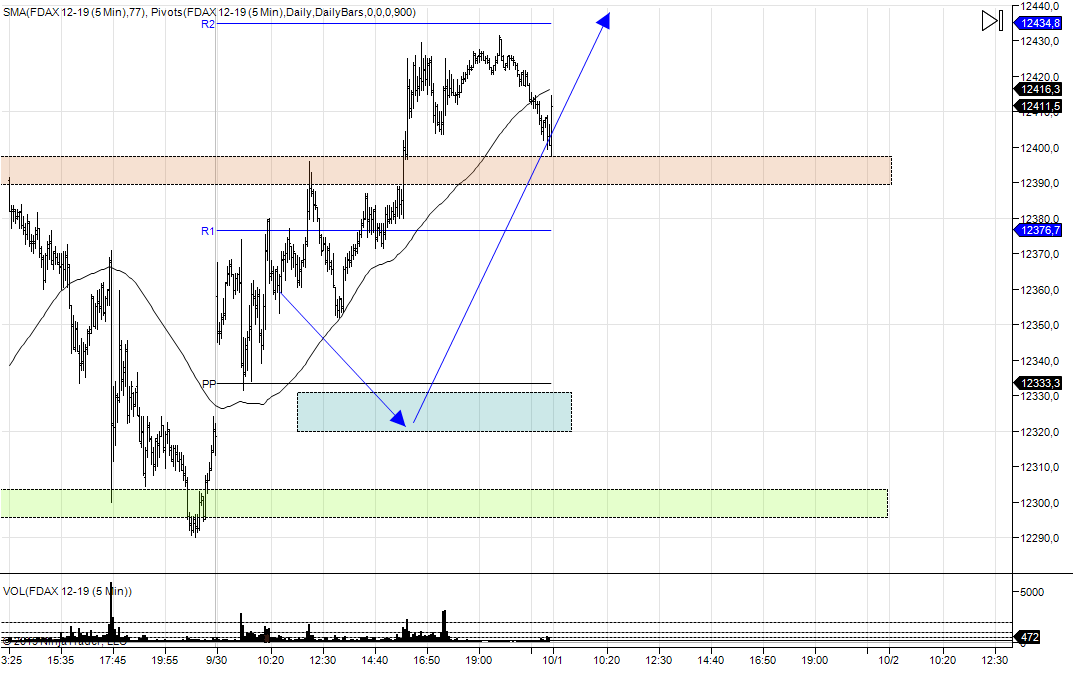Click the 10/2 date on time axis
The image size is (1073, 674).
(x=890, y=660)
